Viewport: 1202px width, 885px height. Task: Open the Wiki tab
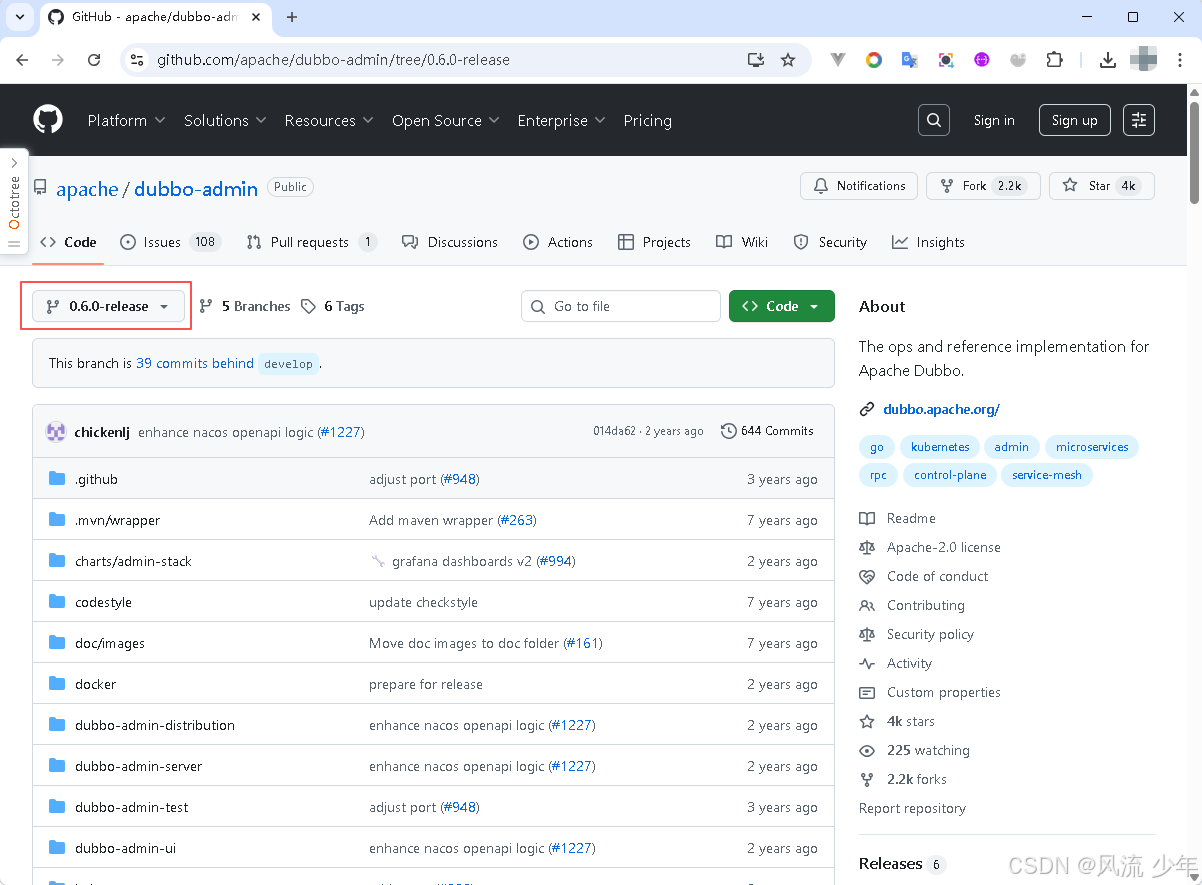click(742, 242)
